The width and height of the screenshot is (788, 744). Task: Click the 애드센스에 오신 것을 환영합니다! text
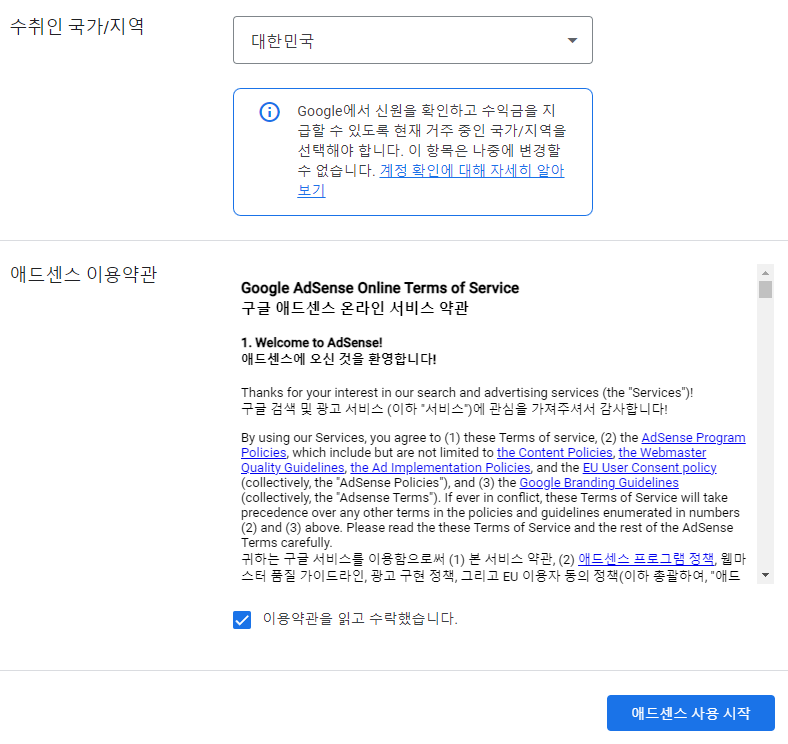tap(339, 359)
